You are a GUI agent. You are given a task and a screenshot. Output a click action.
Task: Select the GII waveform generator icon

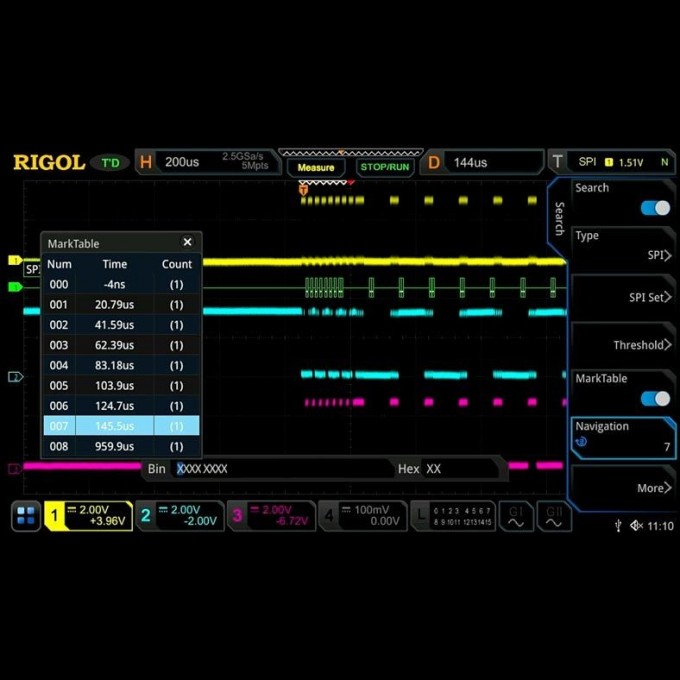click(x=553, y=516)
